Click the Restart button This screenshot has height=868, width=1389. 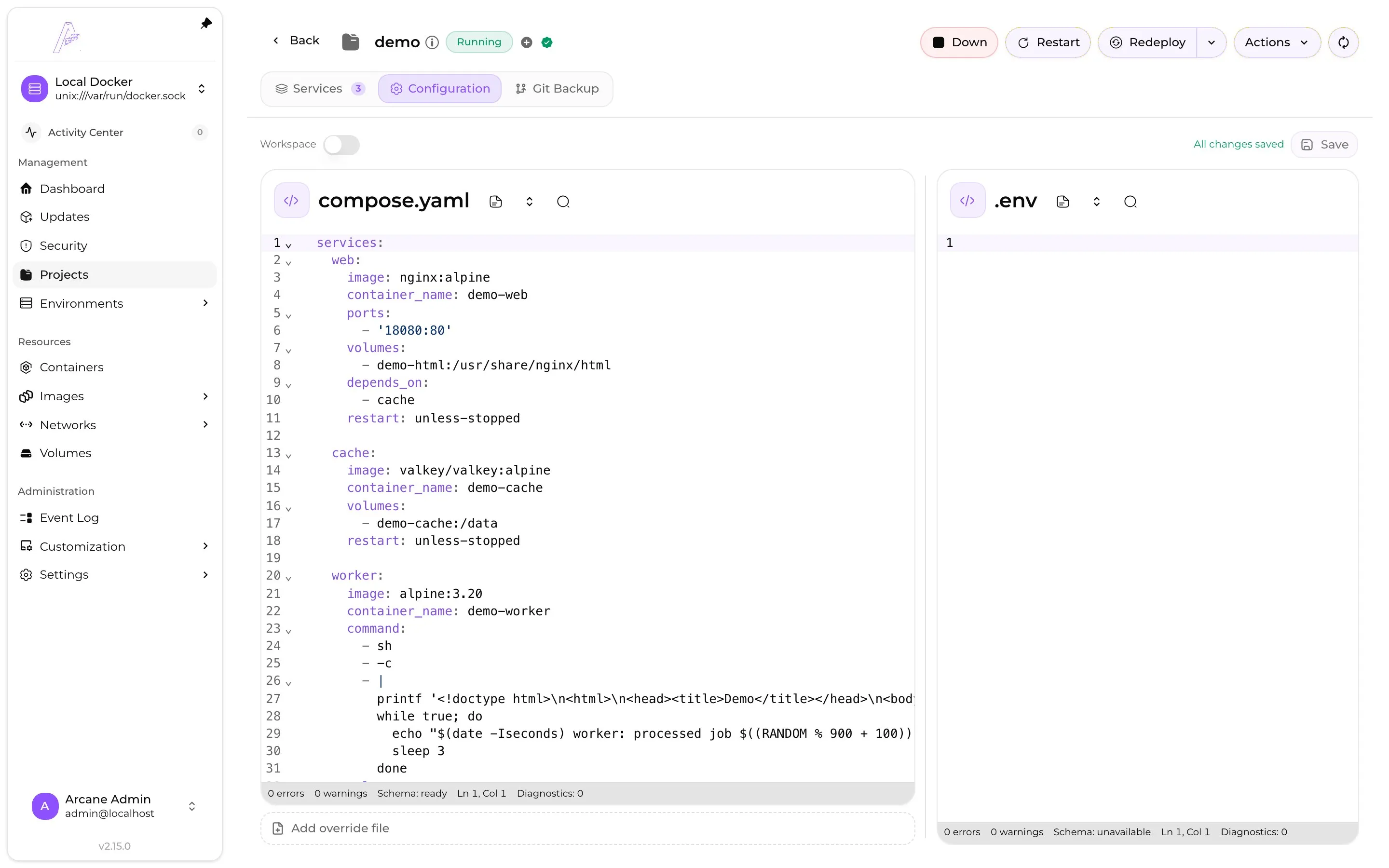(x=1048, y=42)
